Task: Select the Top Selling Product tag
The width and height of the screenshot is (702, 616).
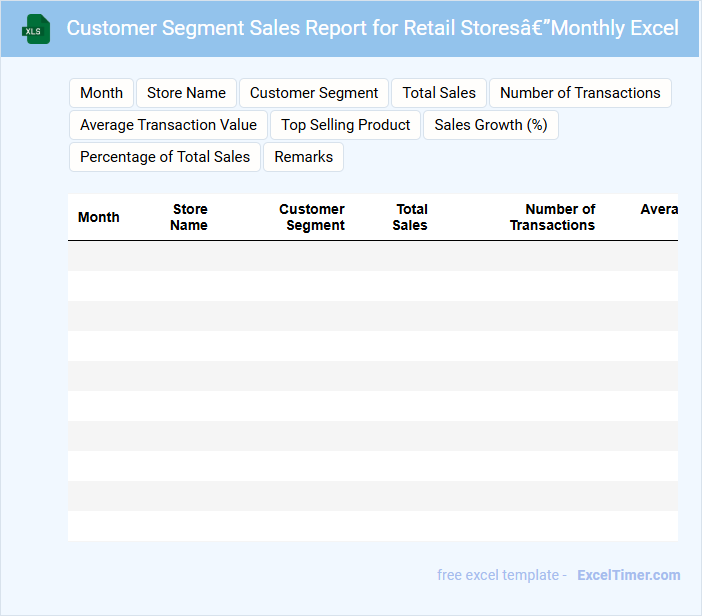Action: [x=346, y=125]
